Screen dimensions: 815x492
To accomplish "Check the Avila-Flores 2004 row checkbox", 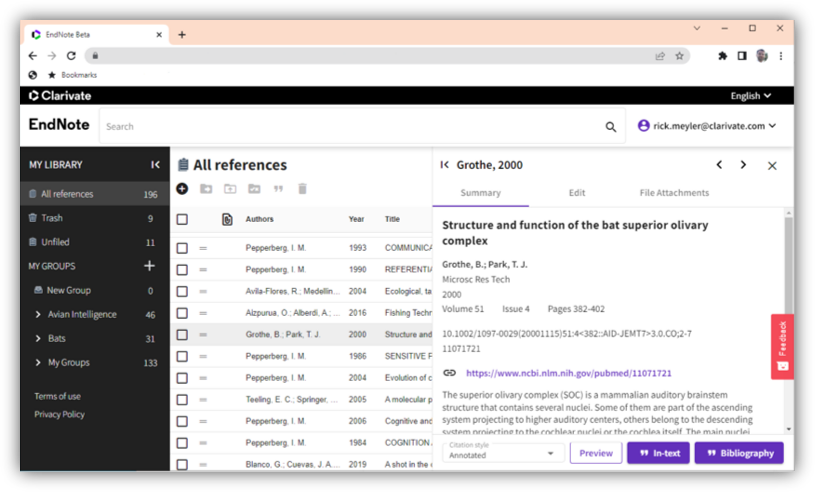I will coord(182,291).
